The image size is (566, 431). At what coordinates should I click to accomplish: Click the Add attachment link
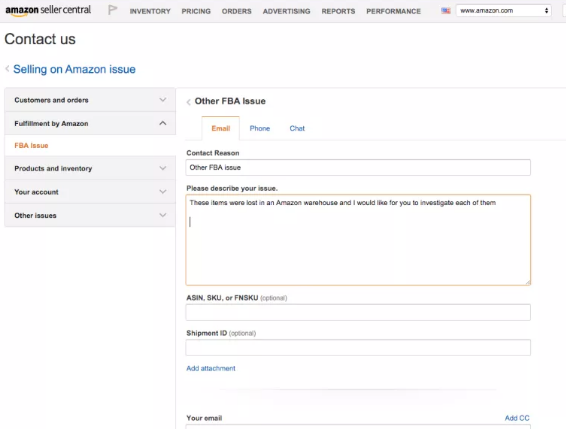211,369
